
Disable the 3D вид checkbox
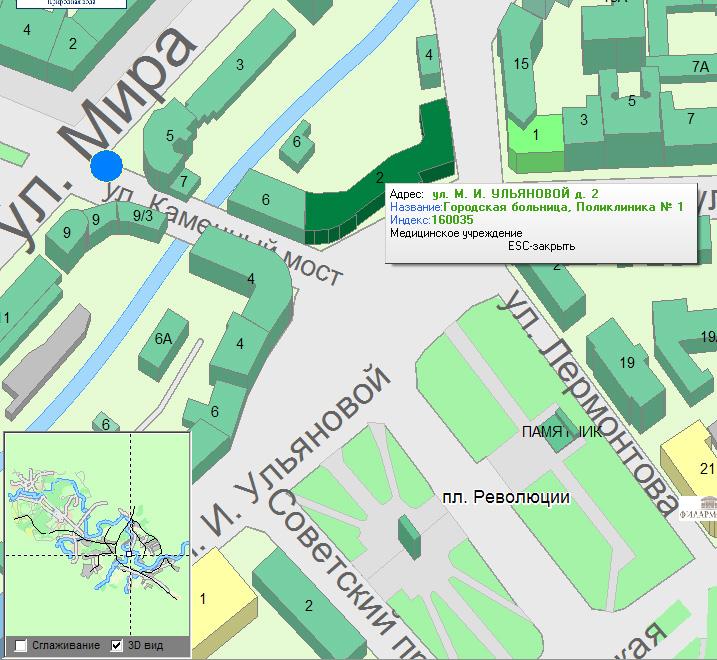pyautogui.click(x=116, y=645)
